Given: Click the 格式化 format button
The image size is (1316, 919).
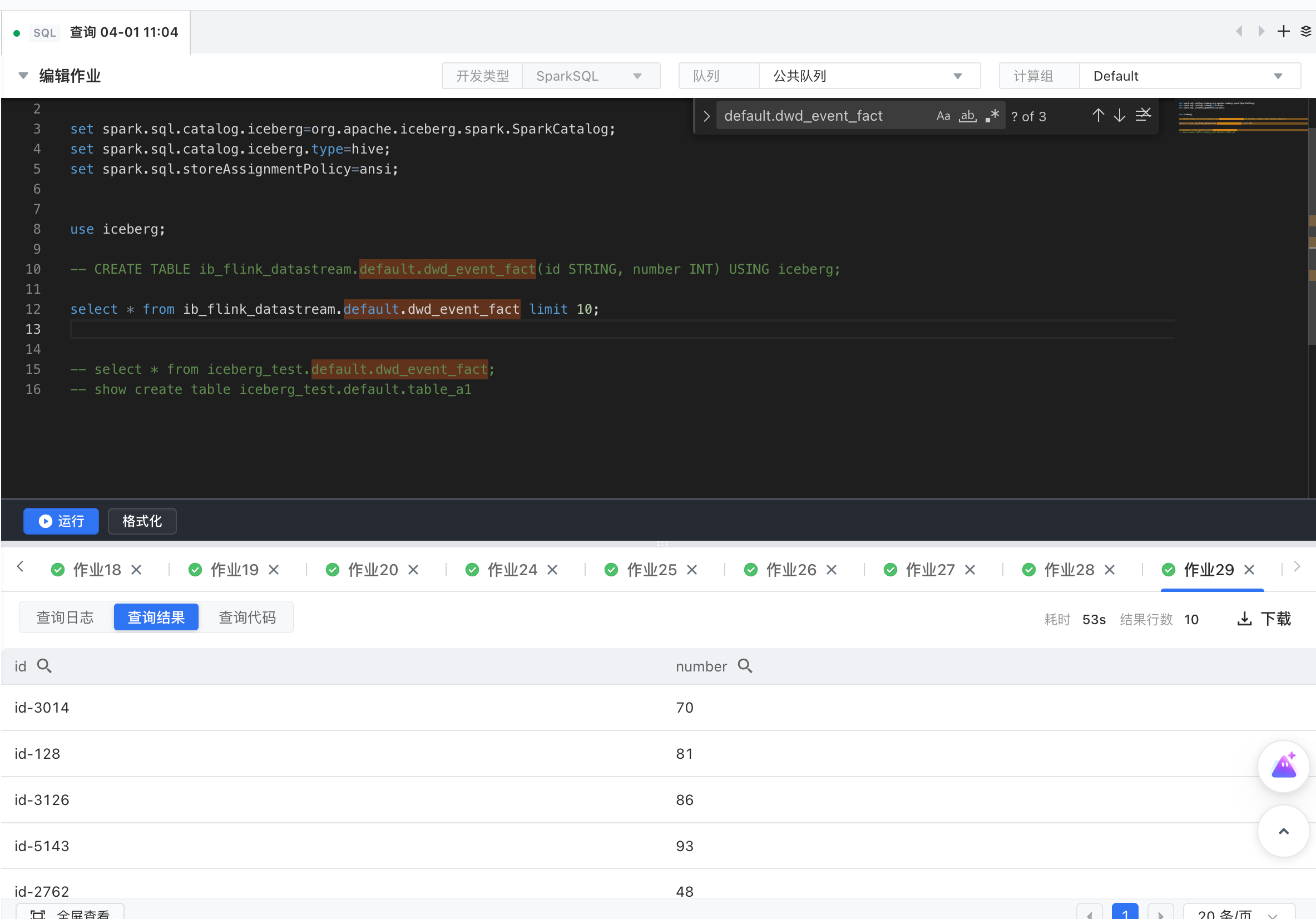Looking at the screenshot, I should pos(142,521).
